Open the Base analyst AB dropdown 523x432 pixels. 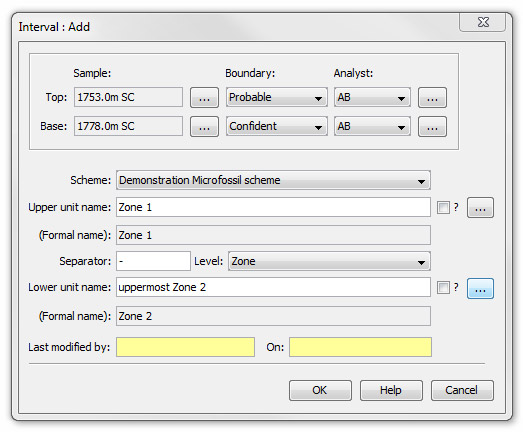(372, 126)
